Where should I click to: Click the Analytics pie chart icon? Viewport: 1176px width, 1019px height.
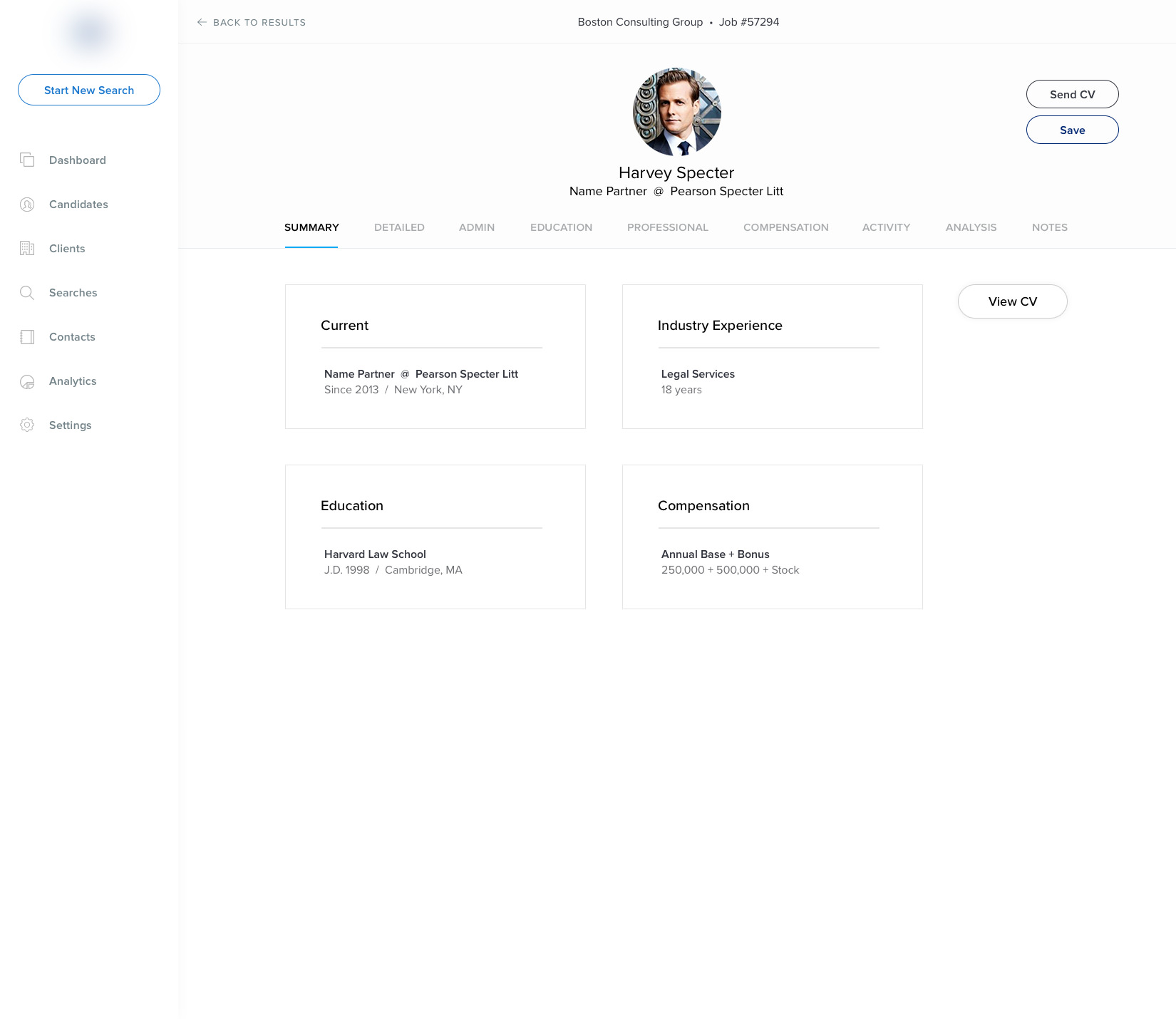point(27,382)
